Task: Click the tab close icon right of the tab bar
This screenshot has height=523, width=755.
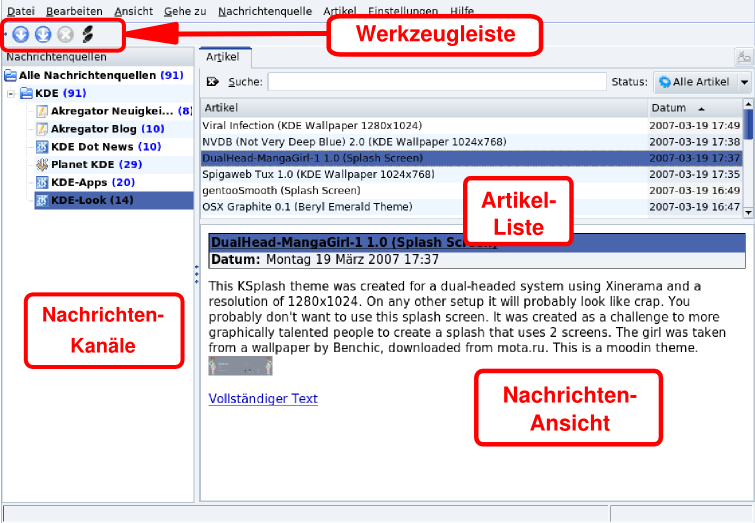Action: [x=743, y=58]
